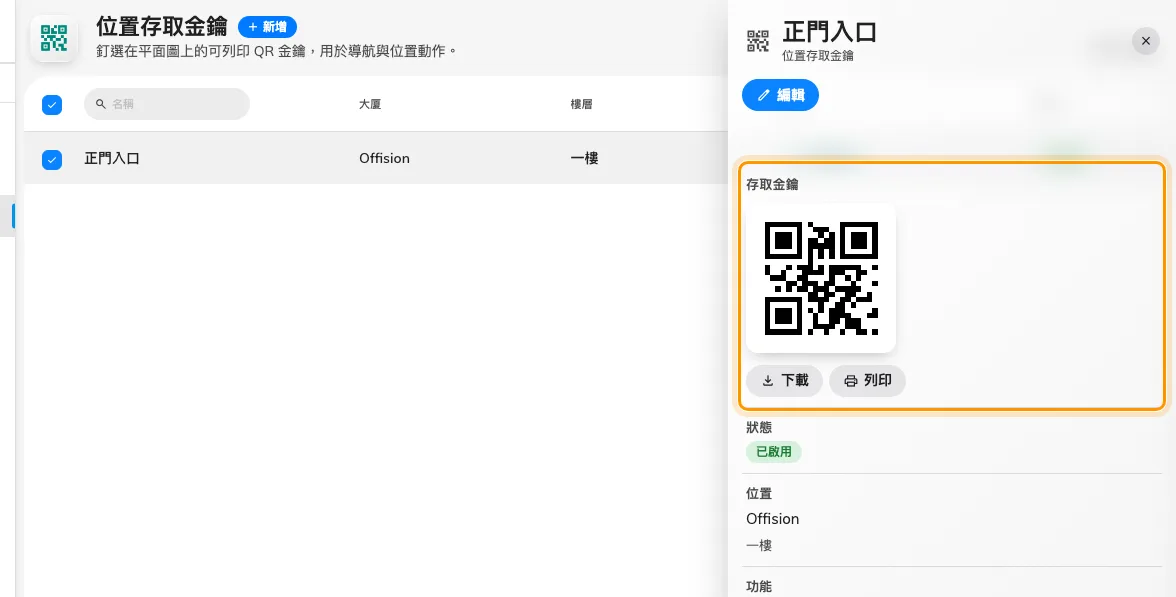Click the 編輯 button
1176x597 pixels.
coord(780,95)
